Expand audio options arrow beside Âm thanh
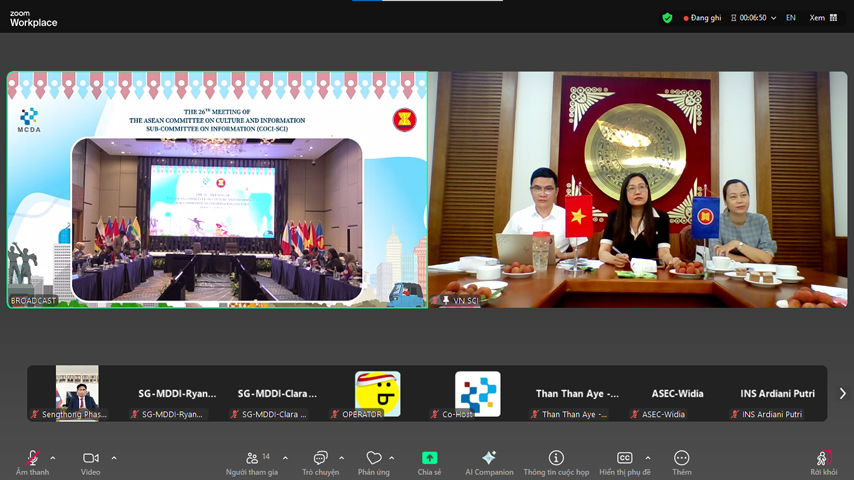The width and height of the screenshot is (854, 480). pyautogui.click(x=53, y=458)
